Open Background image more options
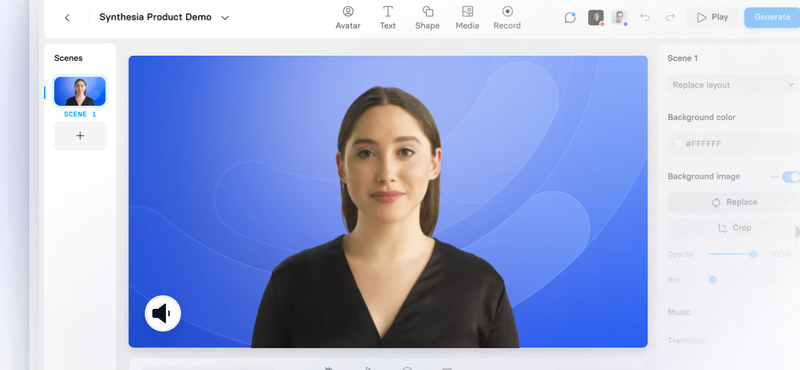 (x=774, y=177)
